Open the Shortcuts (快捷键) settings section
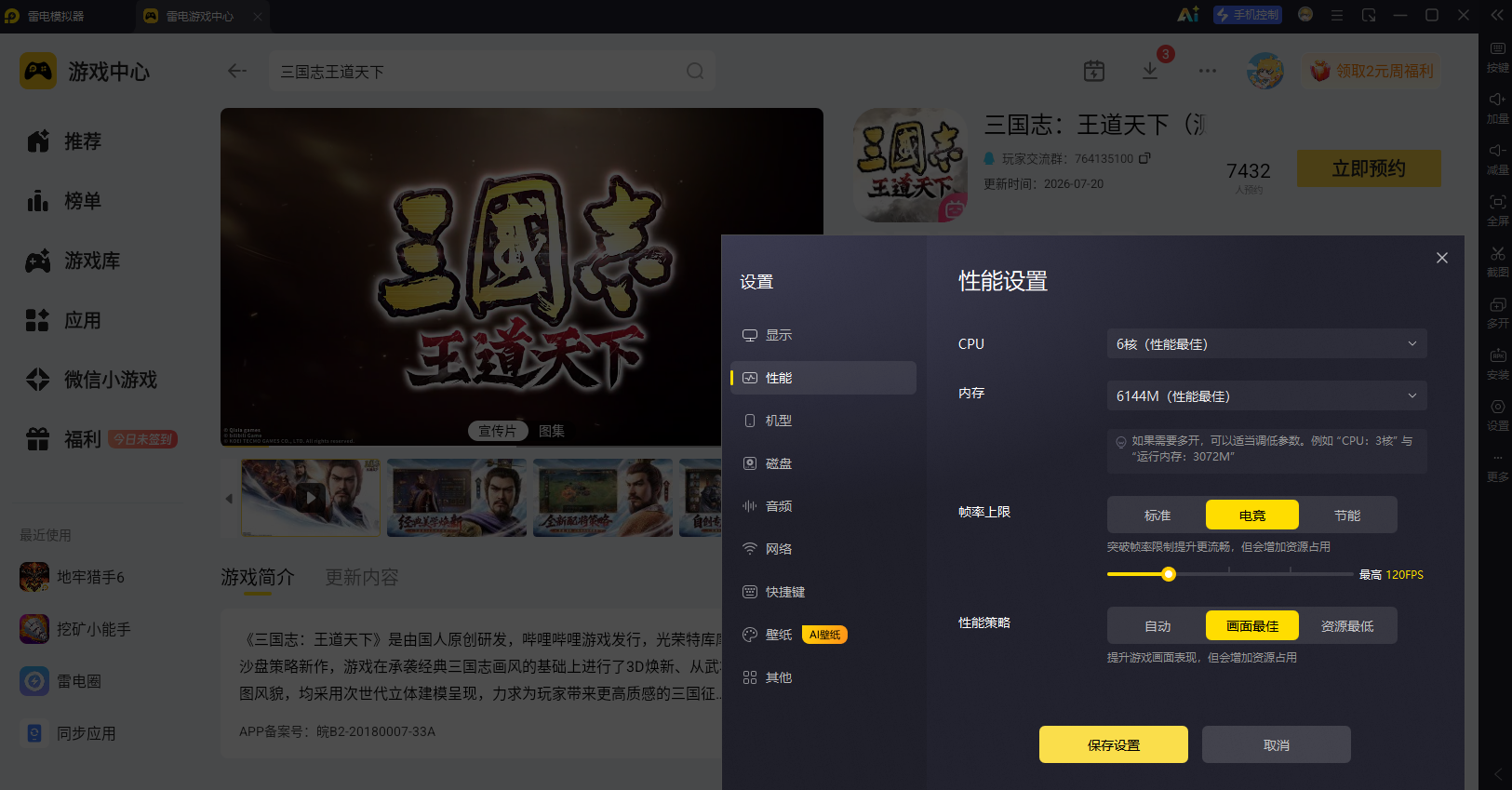The width and height of the screenshot is (1512, 790). 823,592
